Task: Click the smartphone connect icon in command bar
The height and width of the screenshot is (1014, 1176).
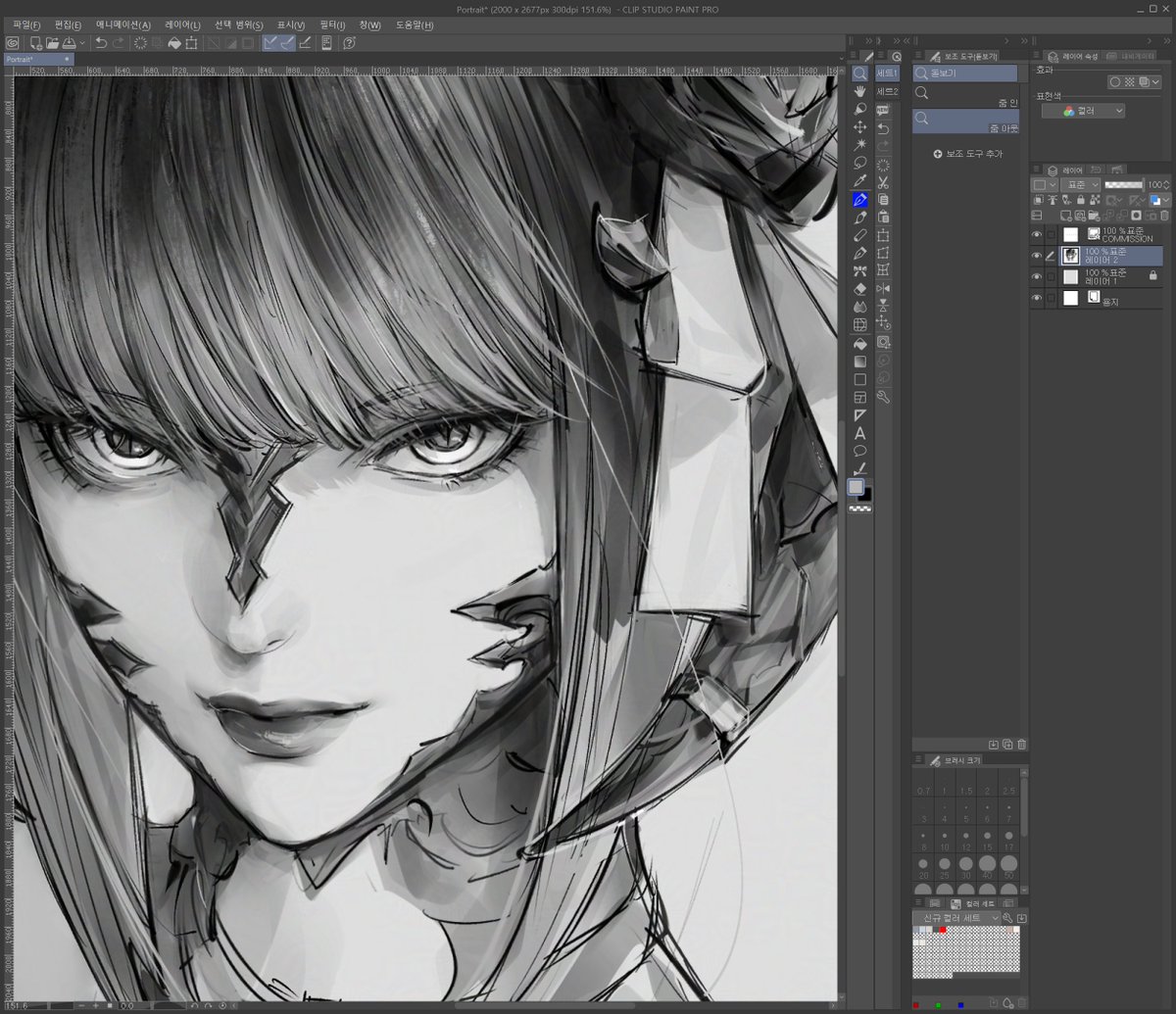Action: coord(326,43)
